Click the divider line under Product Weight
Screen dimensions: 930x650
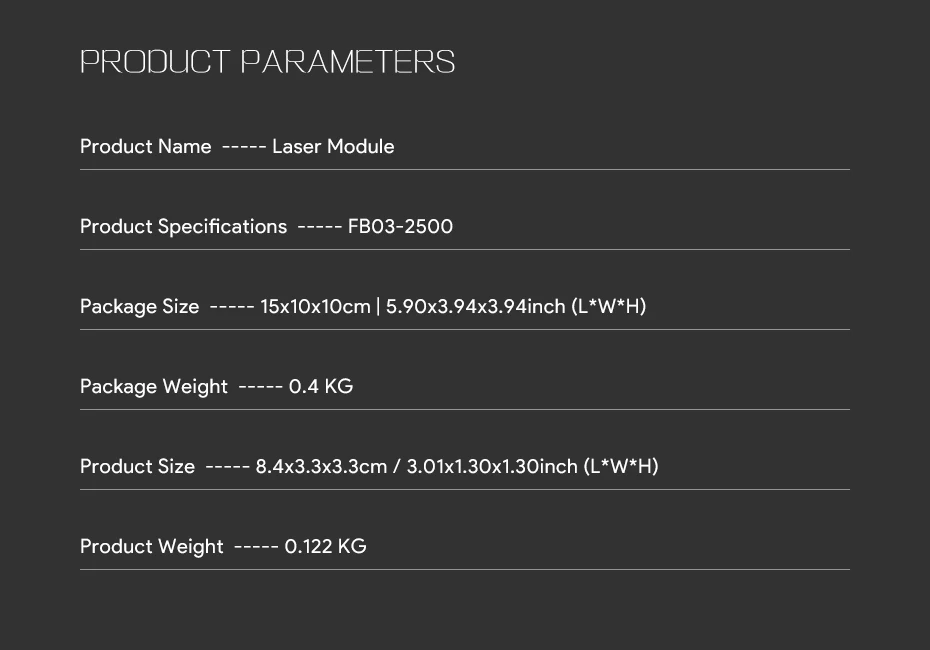pyautogui.click(x=465, y=569)
